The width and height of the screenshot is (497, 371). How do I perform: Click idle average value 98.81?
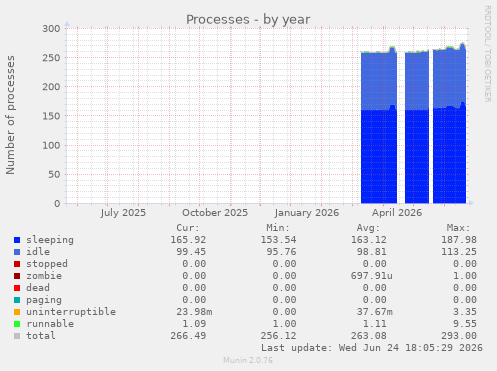pyautogui.click(x=372, y=252)
